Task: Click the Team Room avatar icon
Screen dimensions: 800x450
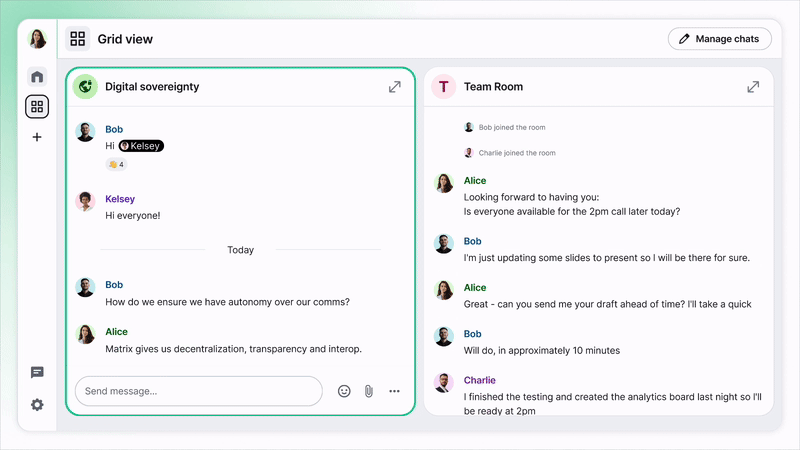Action: pos(443,87)
